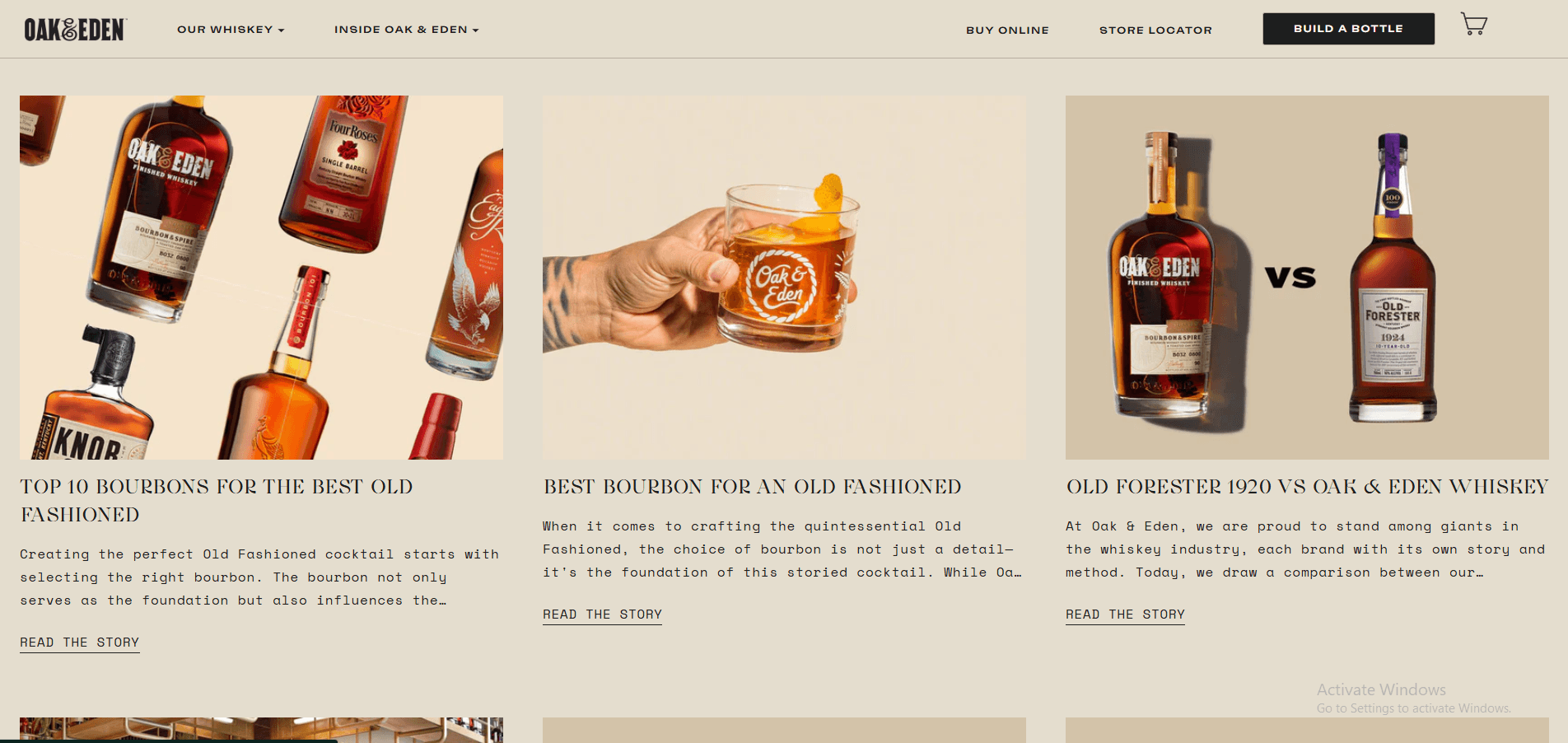Open the shopping cart icon
Image resolution: width=1568 pixels, height=743 pixels.
click(1474, 24)
